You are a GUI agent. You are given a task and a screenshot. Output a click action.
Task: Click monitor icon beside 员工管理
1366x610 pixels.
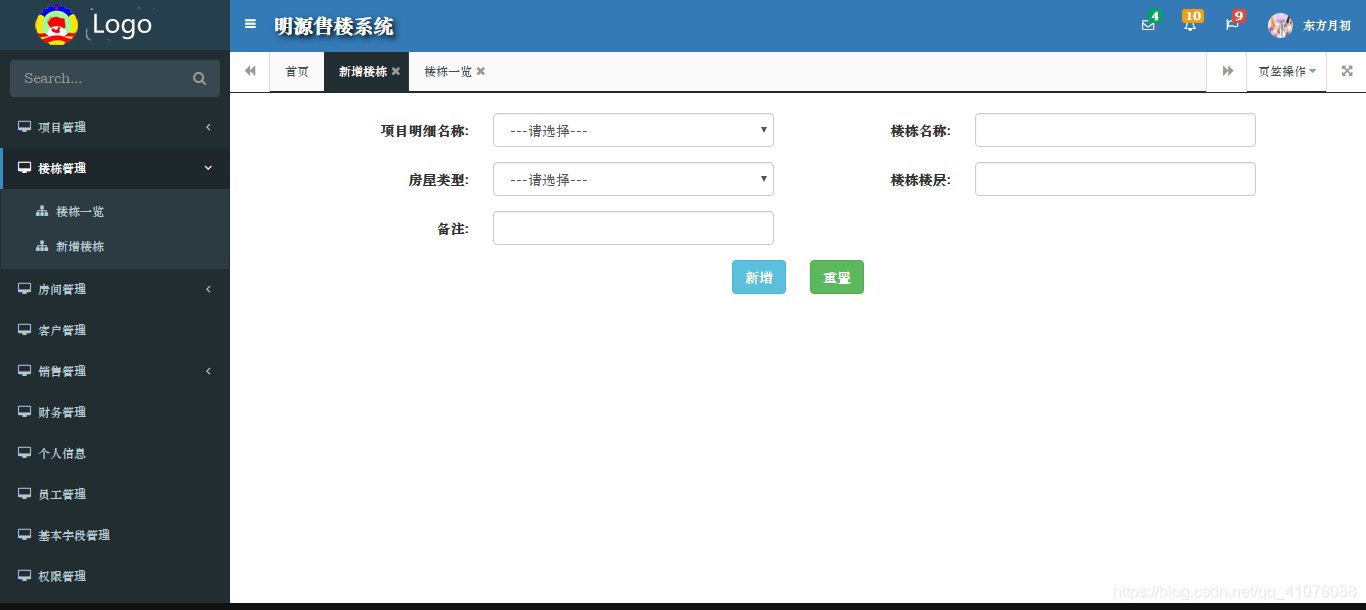tap(24, 494)
